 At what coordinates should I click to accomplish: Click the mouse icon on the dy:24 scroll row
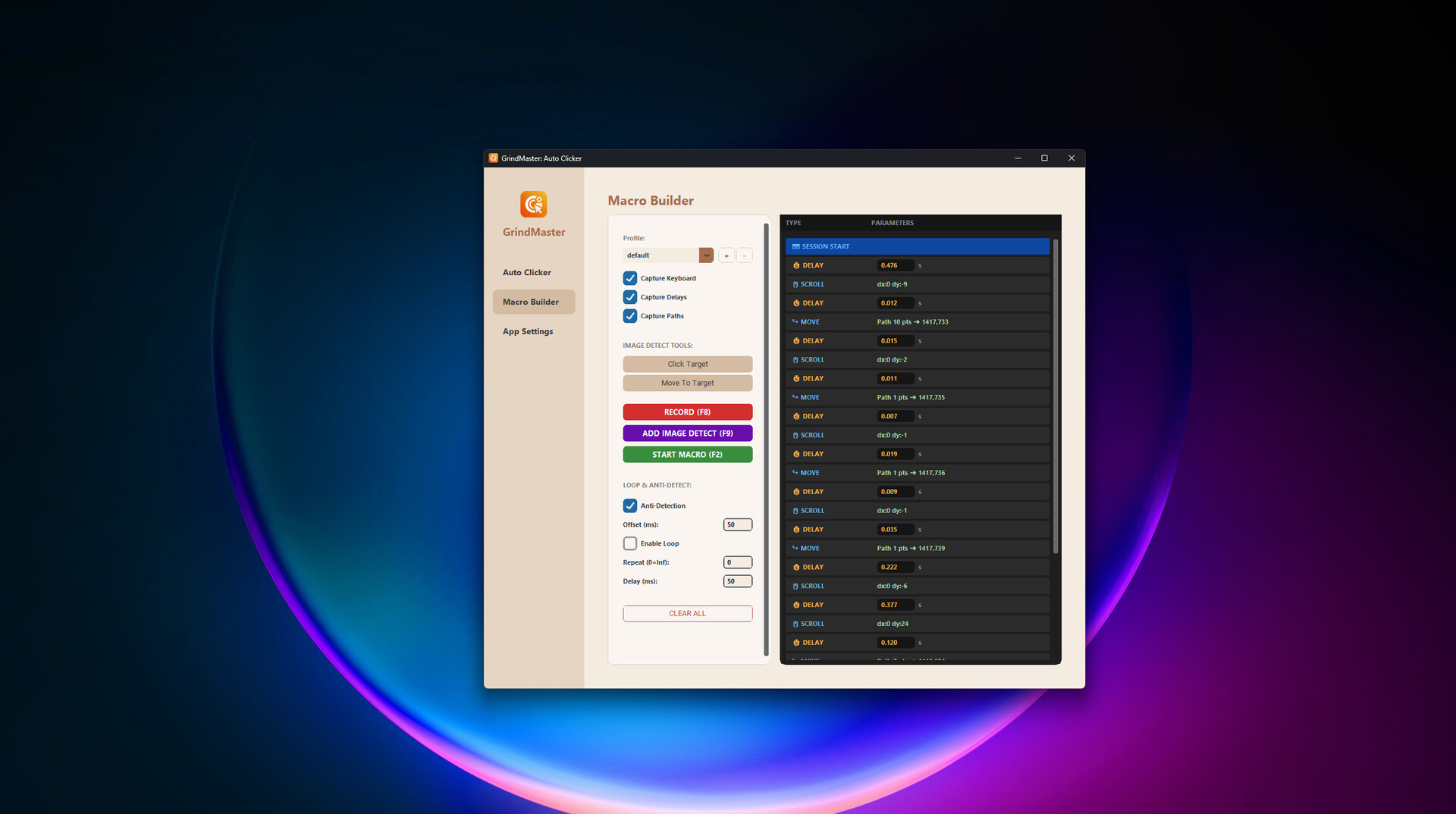click(795, 624)
